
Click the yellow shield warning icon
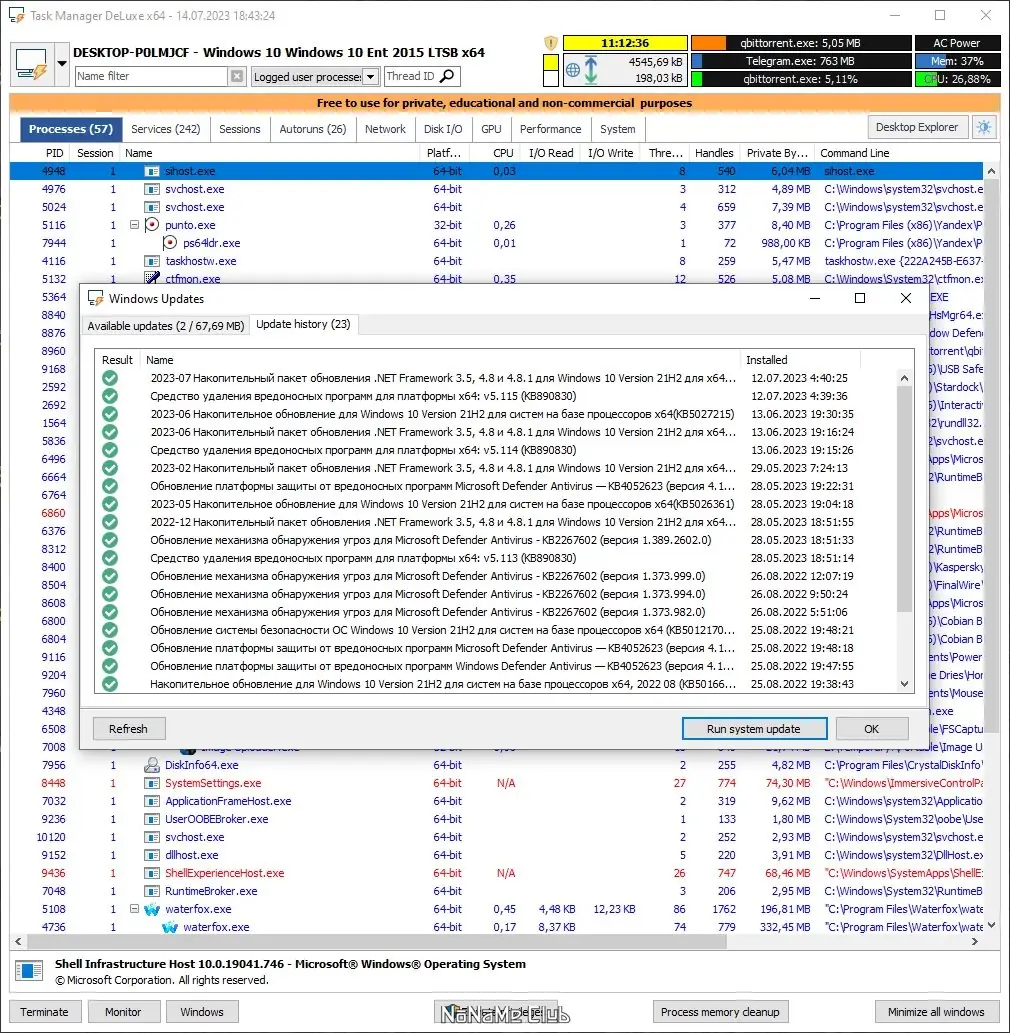point(550,43)
